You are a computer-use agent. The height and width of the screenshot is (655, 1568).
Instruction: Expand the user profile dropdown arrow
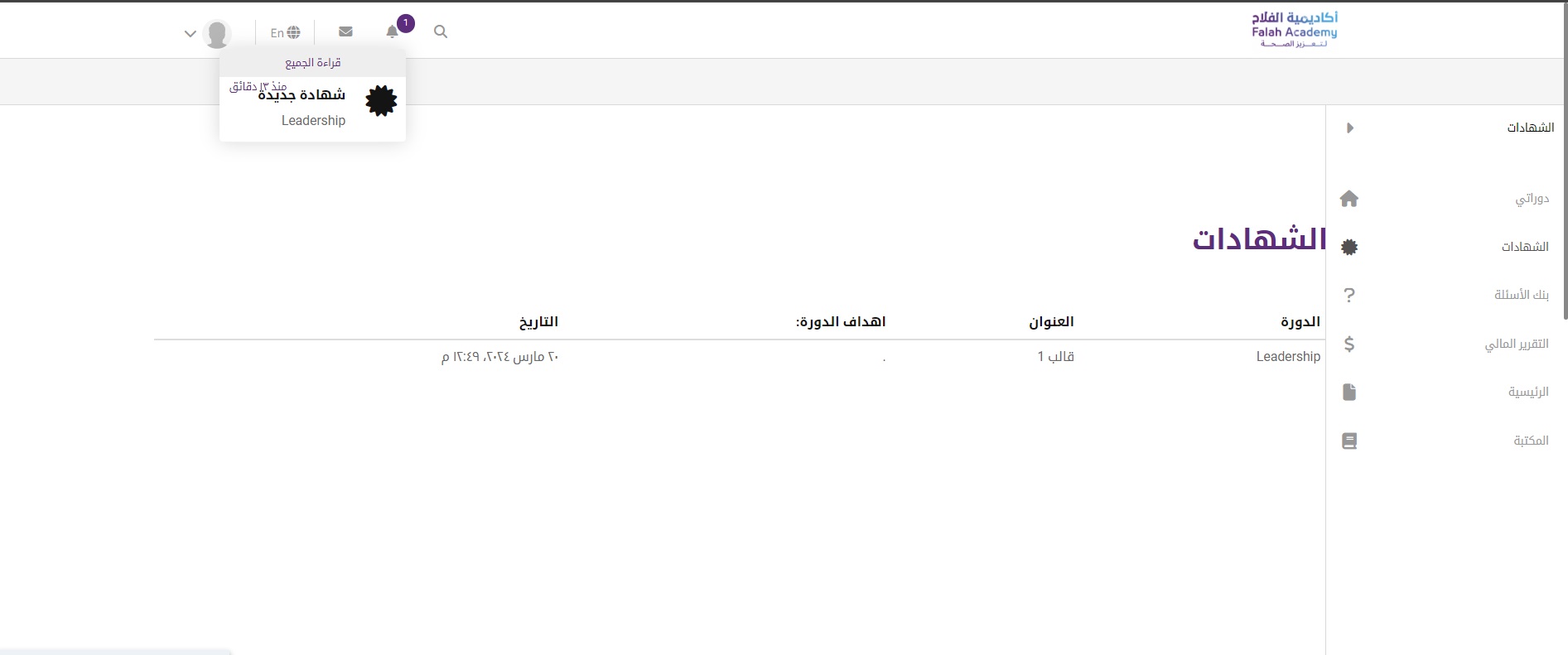click(190, 34)
